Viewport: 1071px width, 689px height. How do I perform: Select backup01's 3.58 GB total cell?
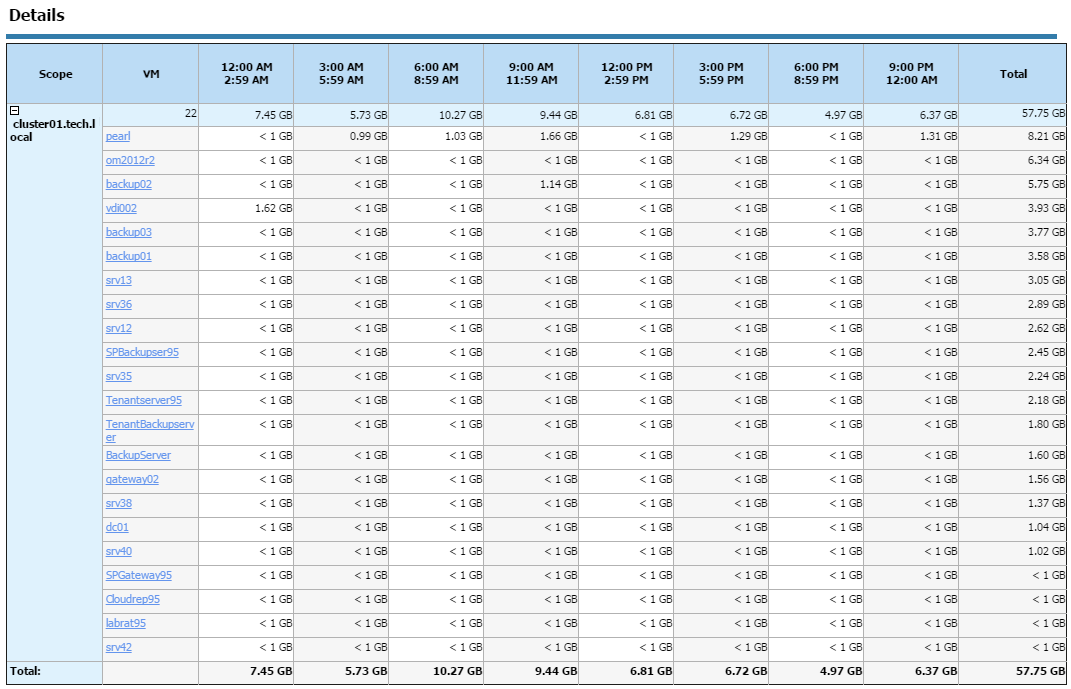(x=1013, y=256)
